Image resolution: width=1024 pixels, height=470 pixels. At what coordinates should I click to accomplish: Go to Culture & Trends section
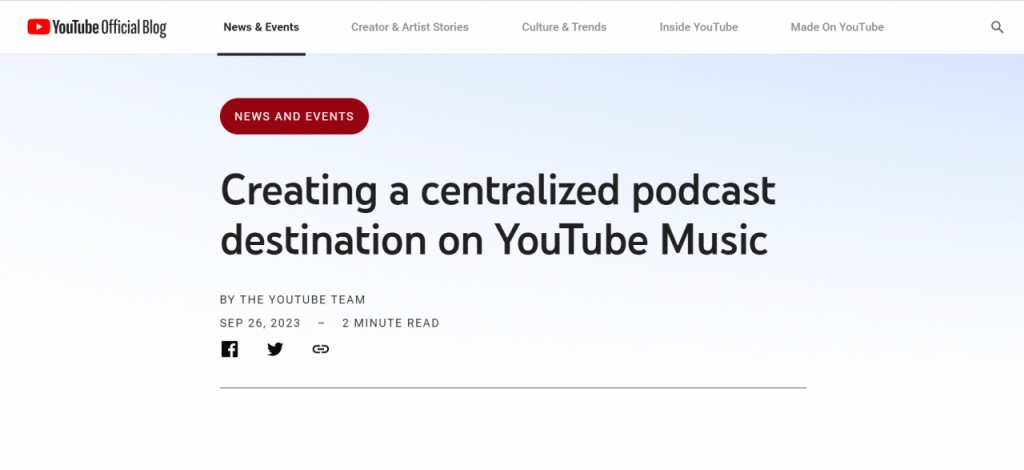[x=564, y=27]
